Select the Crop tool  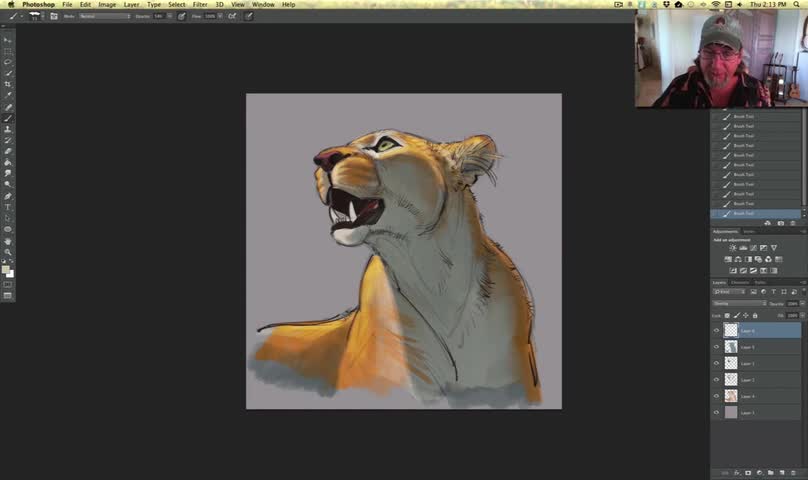point(8,84)
